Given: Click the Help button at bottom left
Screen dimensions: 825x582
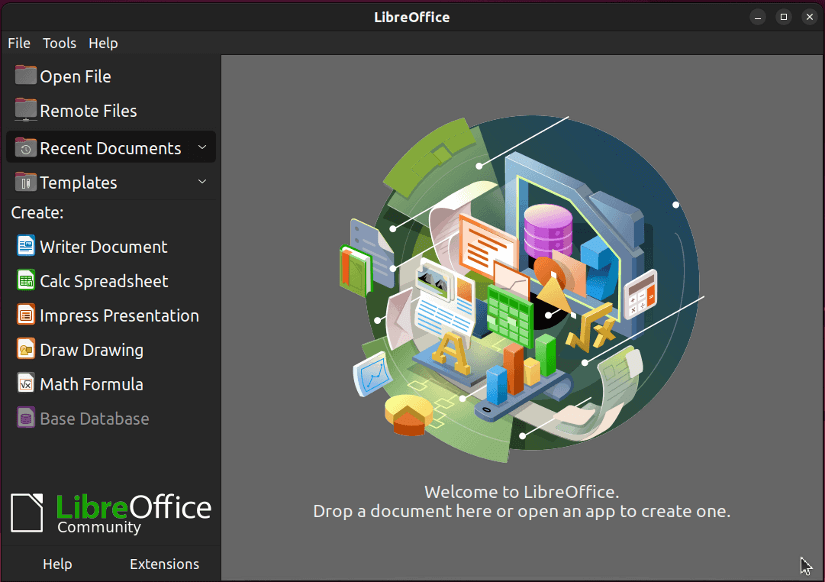Looking at the screenshot, I should [57, 564].
